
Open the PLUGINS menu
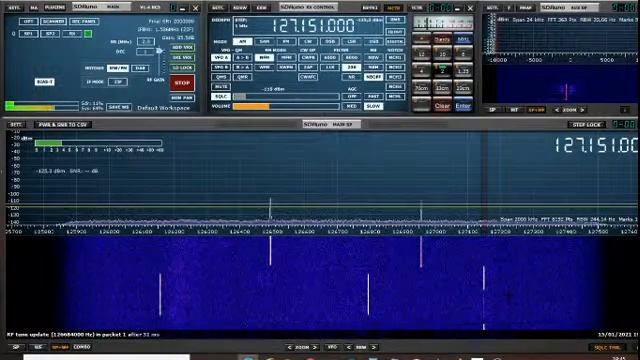coord(55,8)
